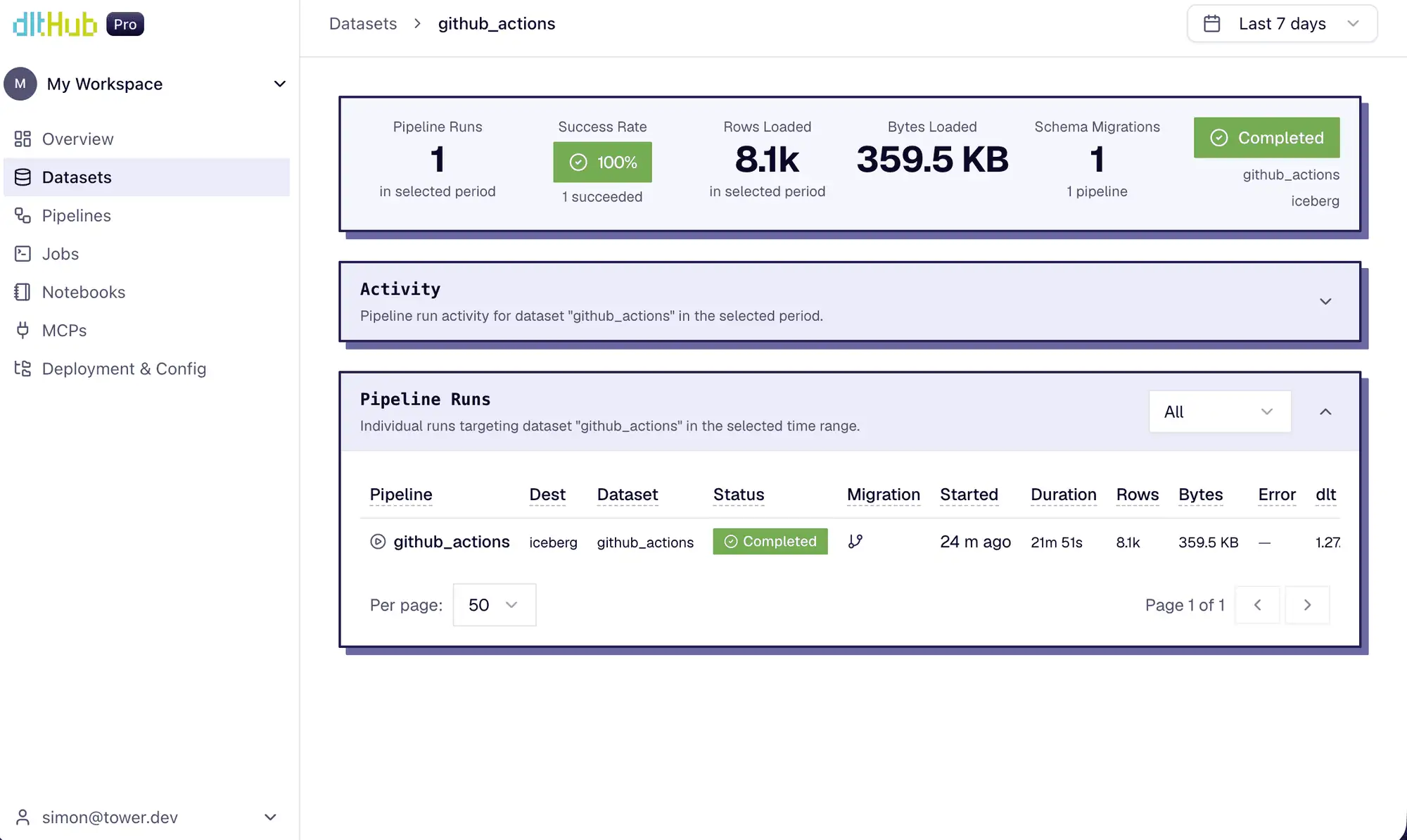Click the 359.5 KB Bytes Loaded value

point(932,159)
